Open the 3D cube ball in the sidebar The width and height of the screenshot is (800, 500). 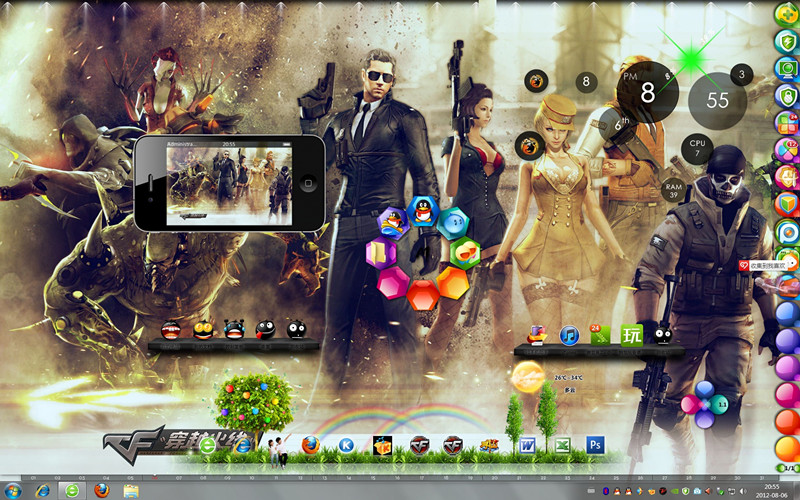pyautogui.click(x=787, y=205)
